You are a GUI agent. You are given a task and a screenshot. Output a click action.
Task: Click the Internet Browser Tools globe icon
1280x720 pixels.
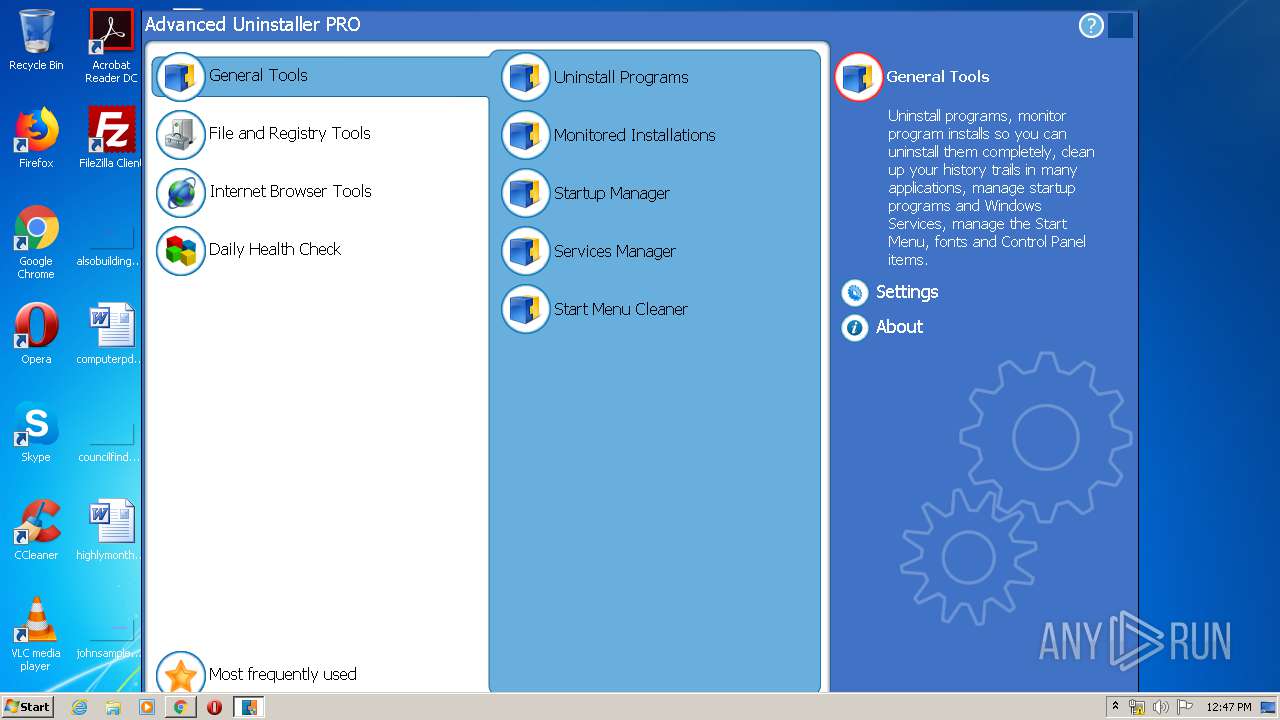(181, 193)
